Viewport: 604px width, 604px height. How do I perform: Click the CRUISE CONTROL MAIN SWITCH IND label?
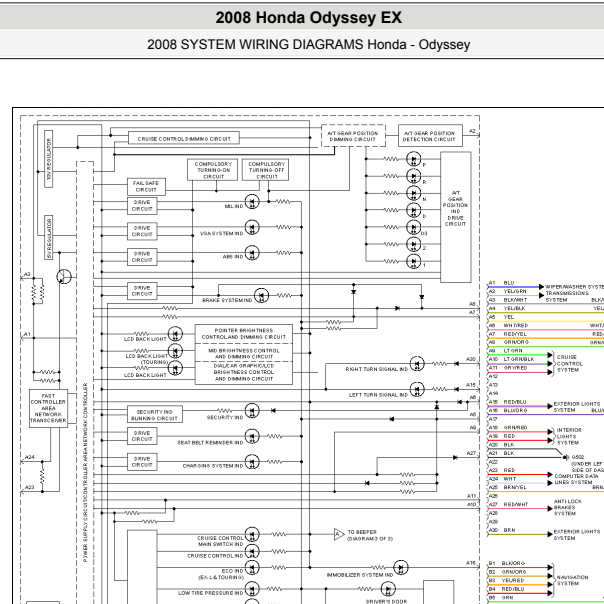tap(220, 541)
